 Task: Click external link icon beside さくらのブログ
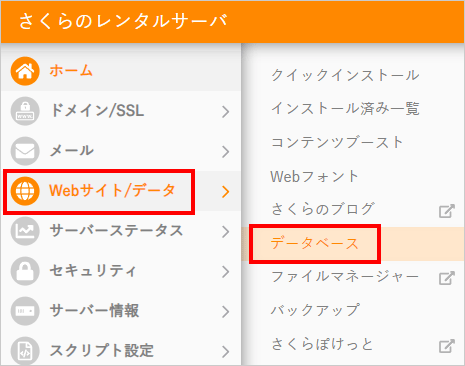(x=447, y=211)
